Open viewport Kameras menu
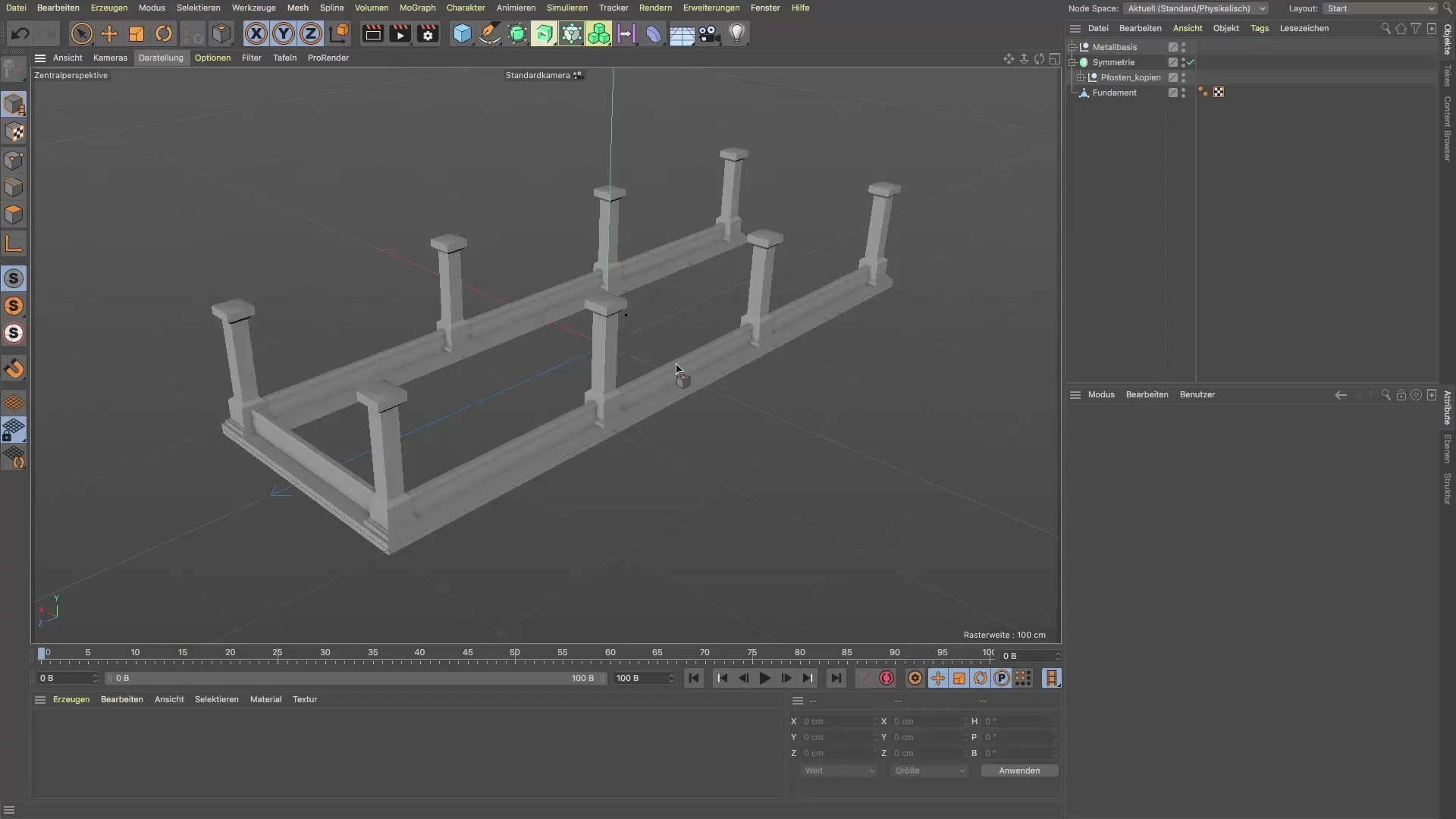This screenshot has height=819, width=1456. pyautogui.click(x=110, y=58)
